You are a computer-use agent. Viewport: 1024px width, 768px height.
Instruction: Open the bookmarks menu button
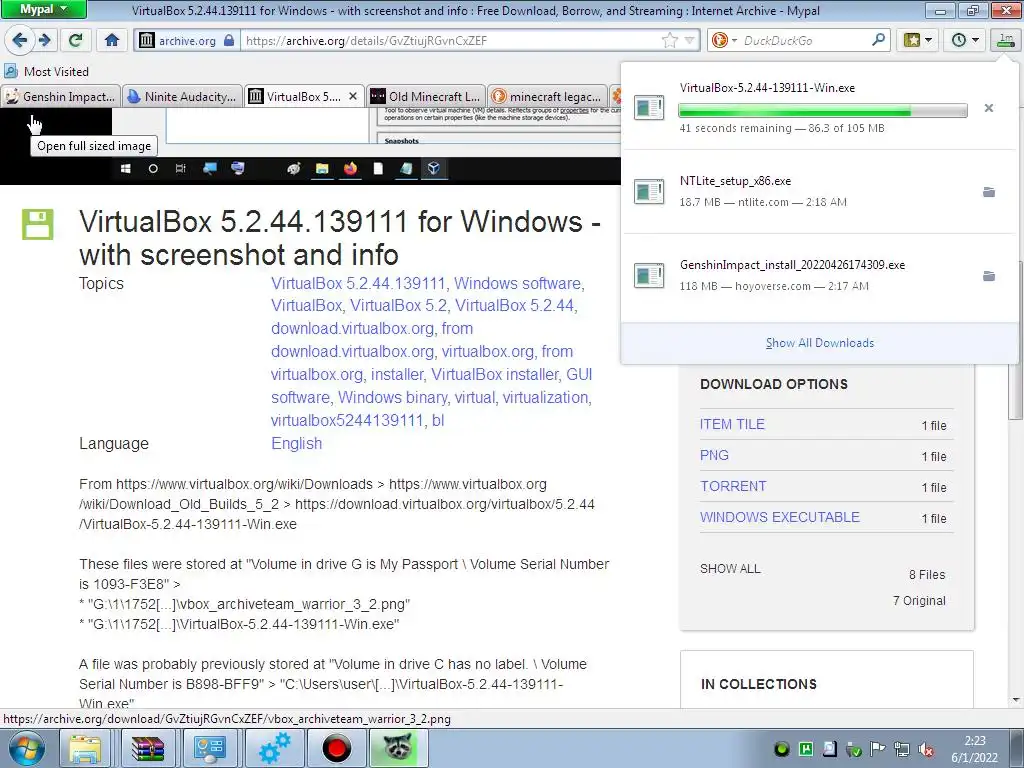coord(917,40)
